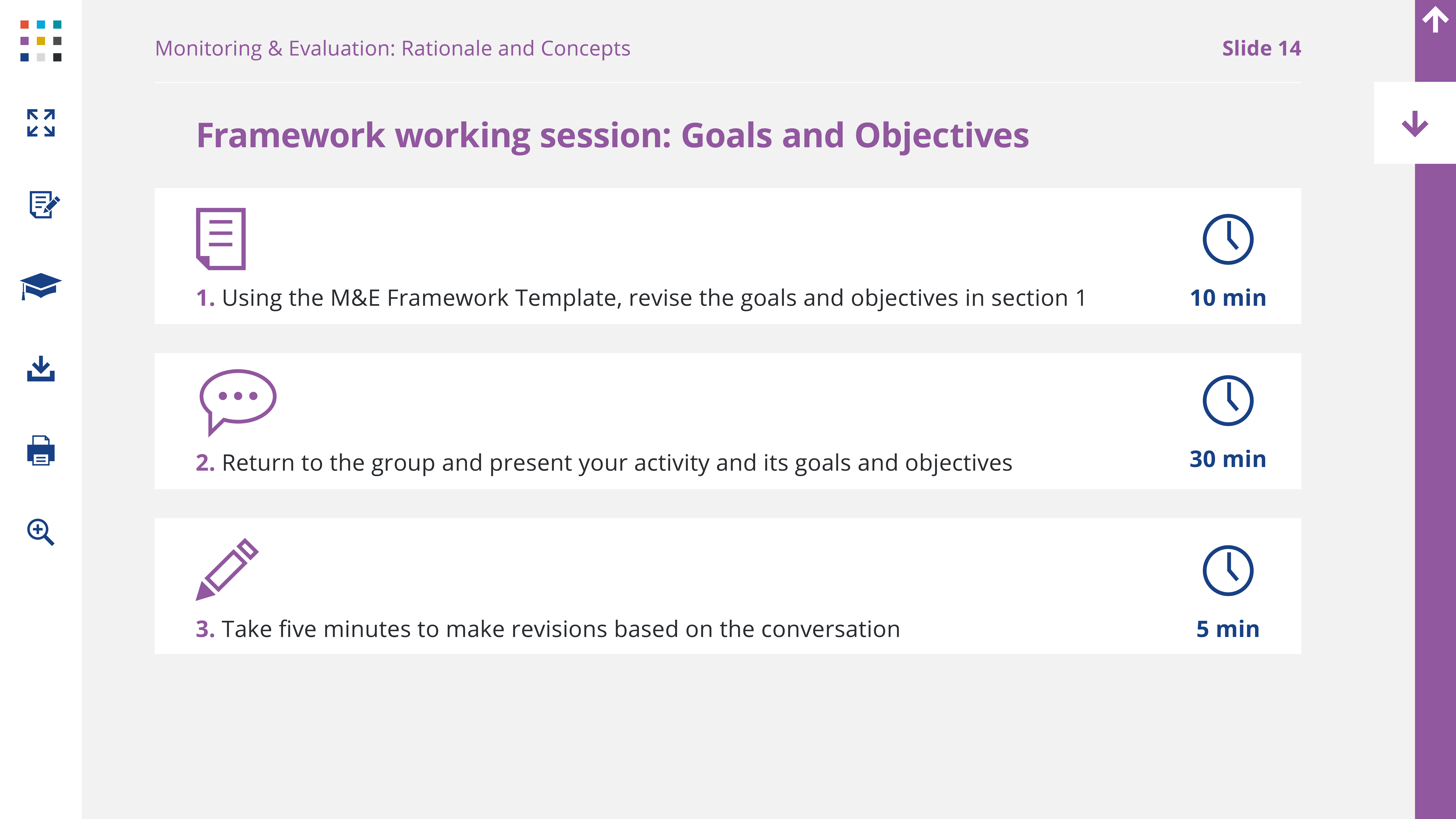Click the course title 'Monitoring & Evaluation' header
Viewport: 1456px width, 819px height.
(x=392, y=49)
